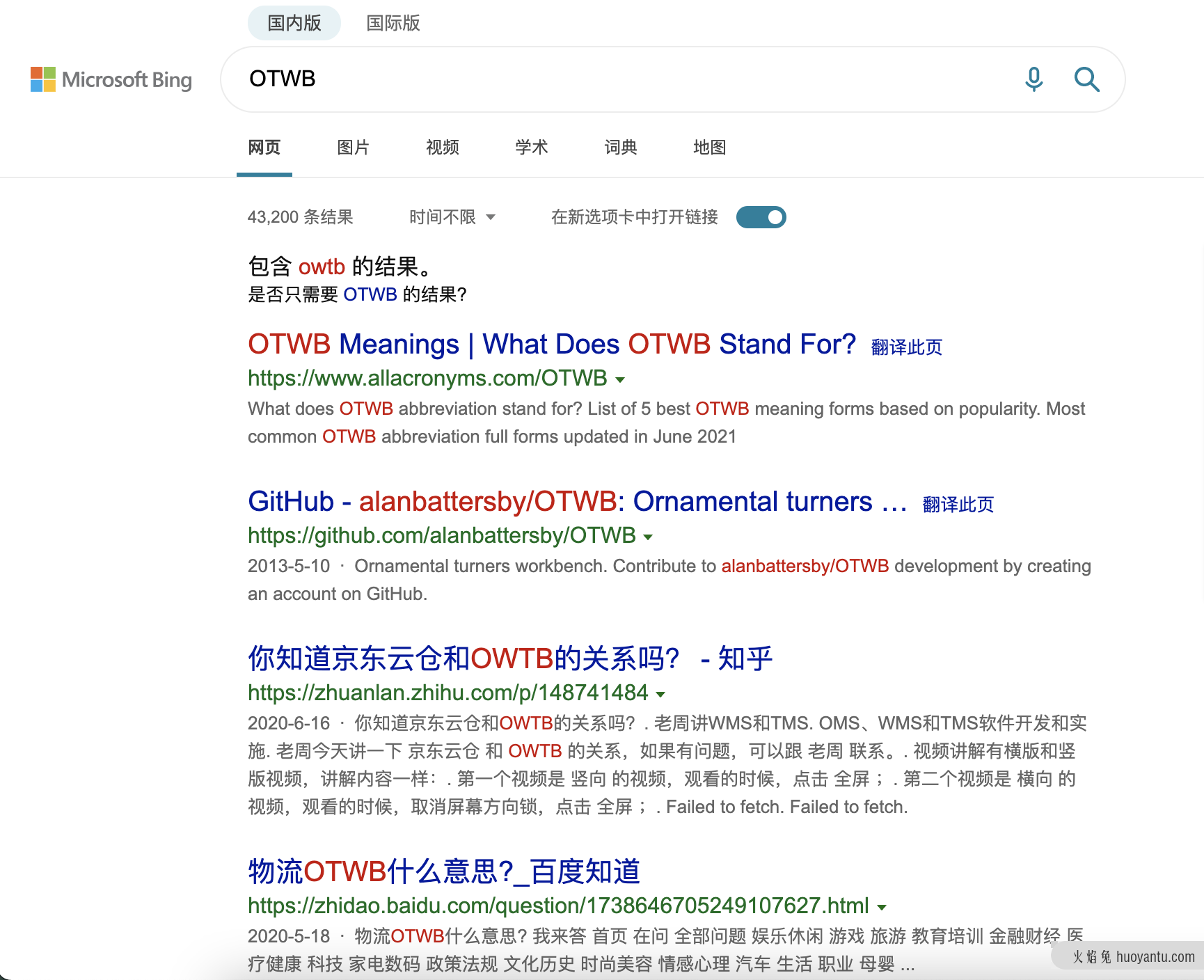Click 翻译此页 beside GitHub result
1204x980 pixels.
coord(958,504)
